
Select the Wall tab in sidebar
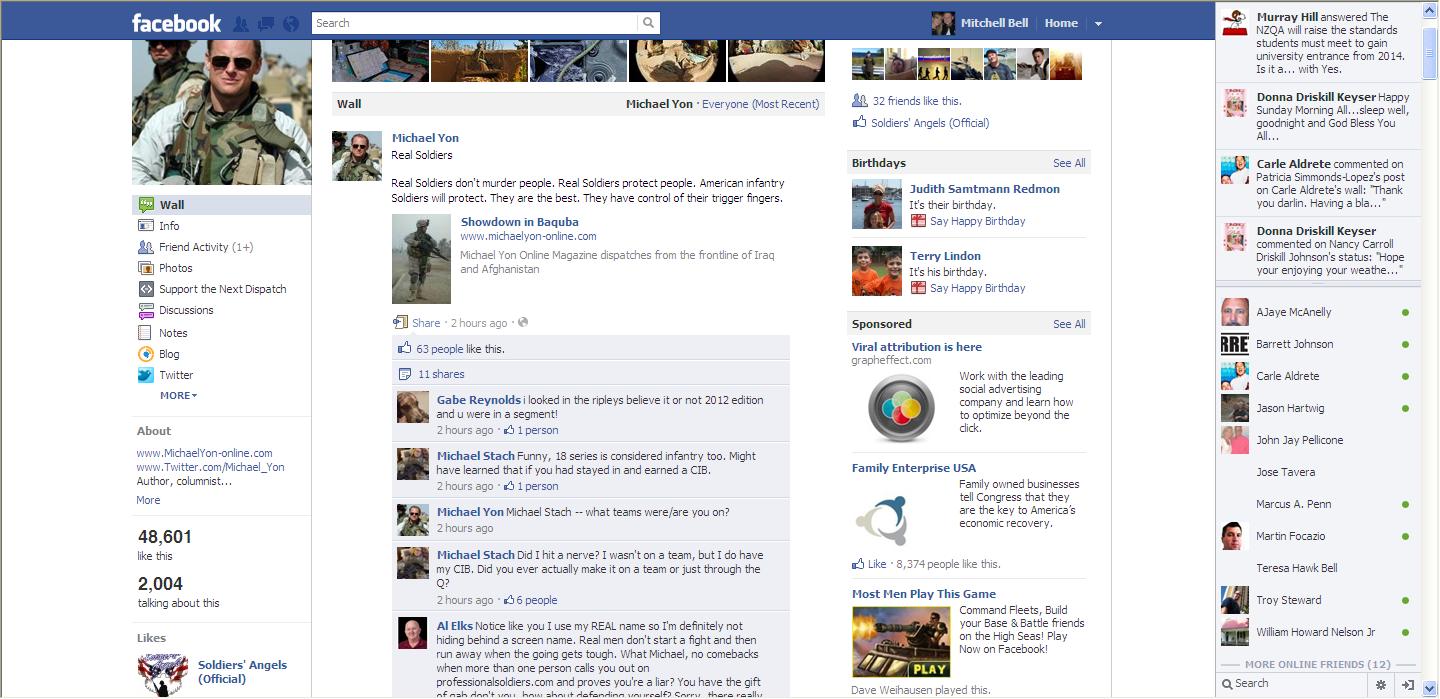pyautogui.click(x=221, y=205)
